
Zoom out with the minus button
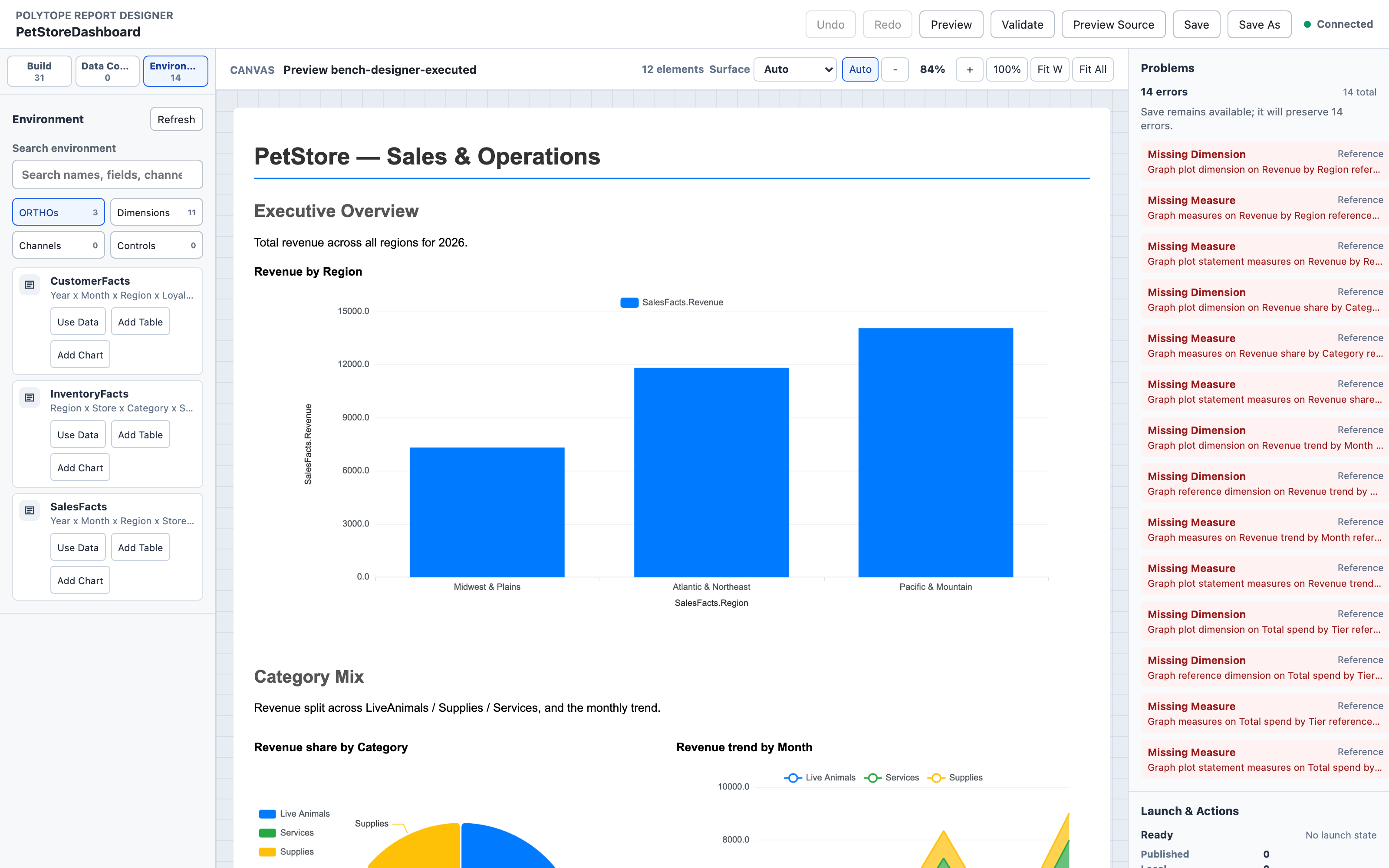point(895,69)
